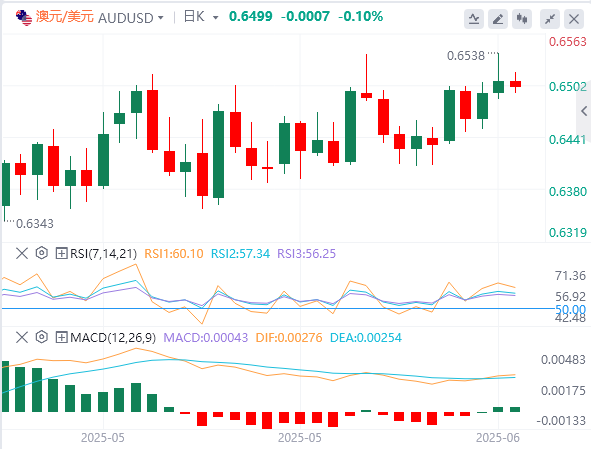591x449 pixels.
Task: Select the 澳元/美元 pair name
Action: tap(64, 17)
